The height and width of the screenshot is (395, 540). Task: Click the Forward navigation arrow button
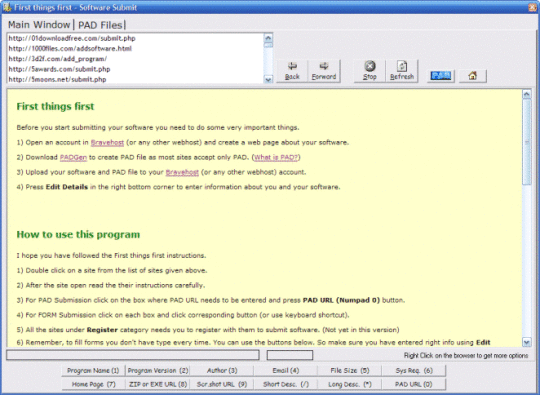pos(324,71)
